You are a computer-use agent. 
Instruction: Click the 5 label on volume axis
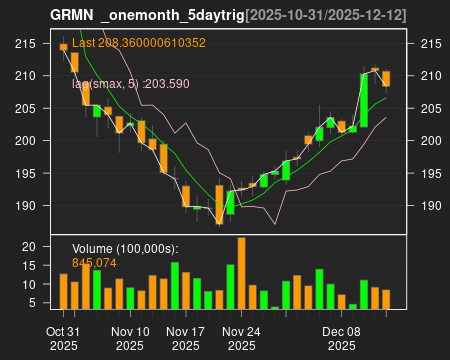point(32,303)
